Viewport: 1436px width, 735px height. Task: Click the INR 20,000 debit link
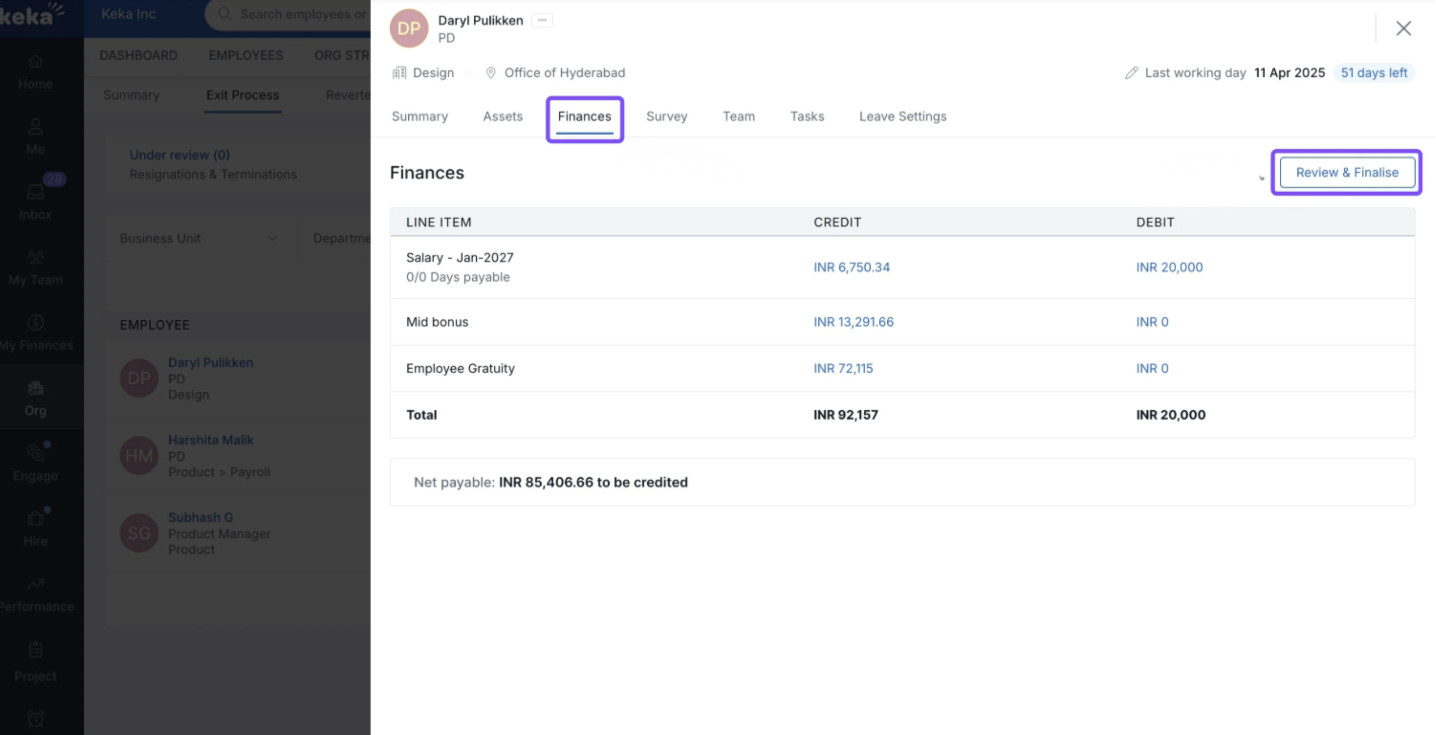[x=1169, y=267]
